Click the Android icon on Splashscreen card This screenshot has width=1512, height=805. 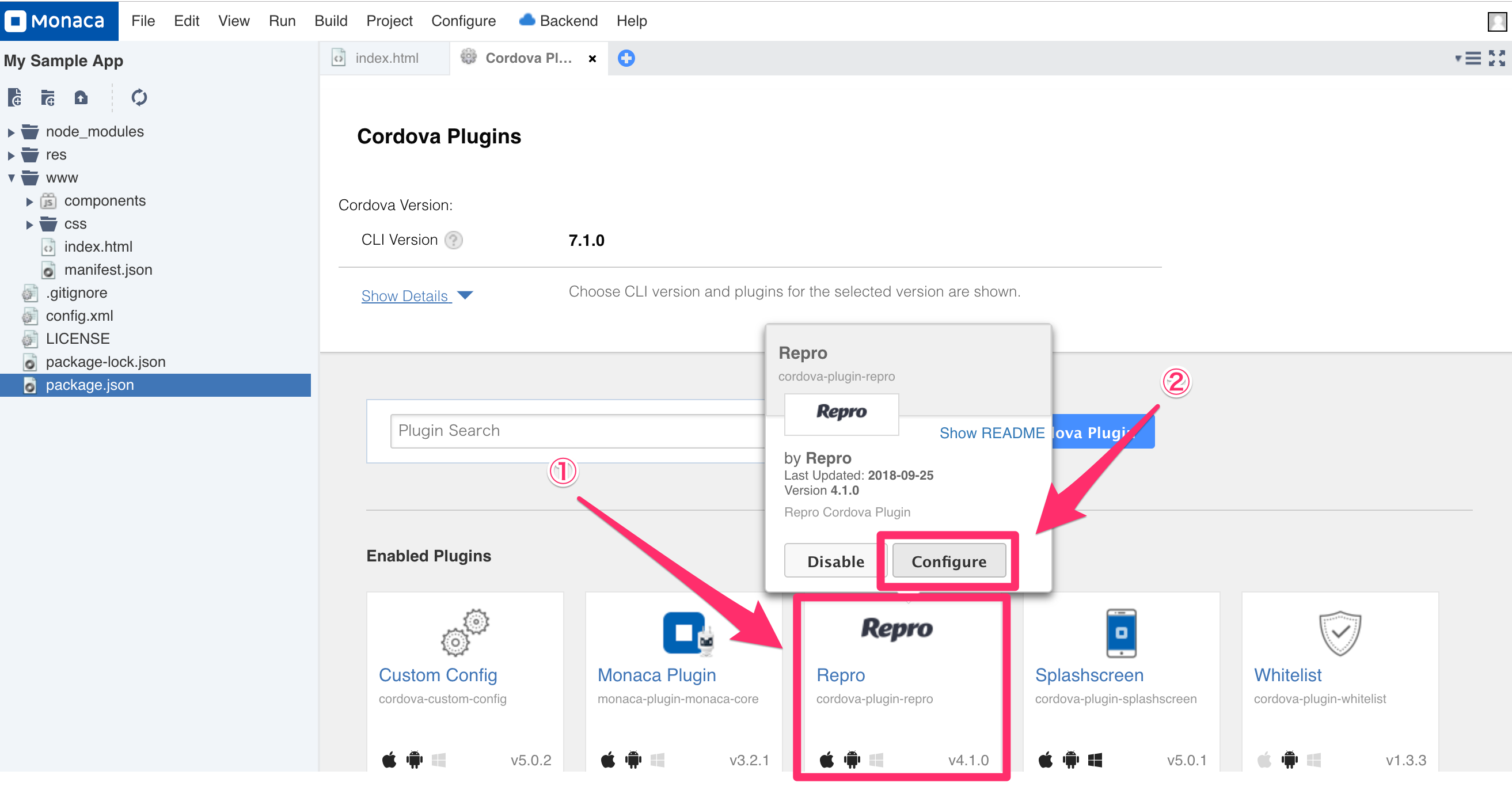tap(1070, 760)
